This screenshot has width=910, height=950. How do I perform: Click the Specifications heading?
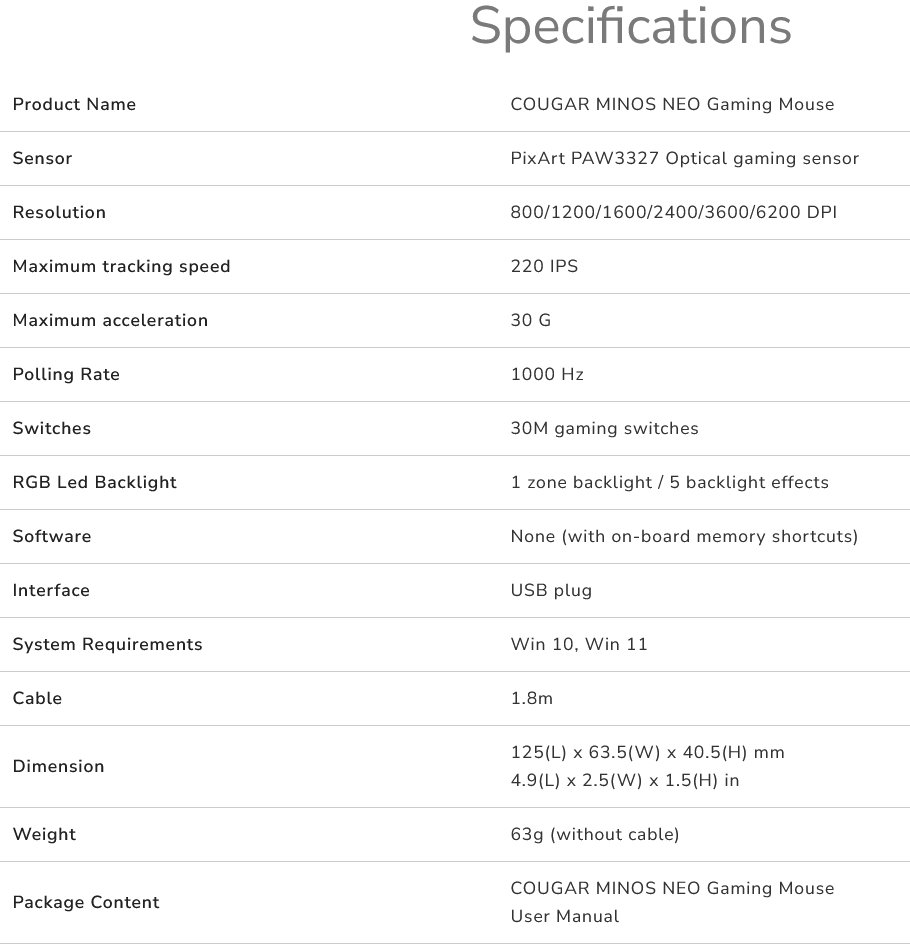tap(631, 26)
